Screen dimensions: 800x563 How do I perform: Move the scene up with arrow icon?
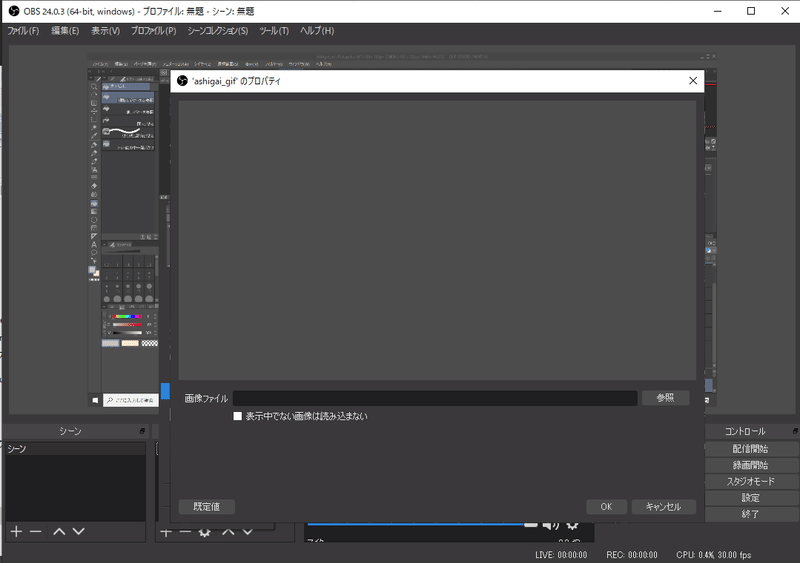click(59, 531)
